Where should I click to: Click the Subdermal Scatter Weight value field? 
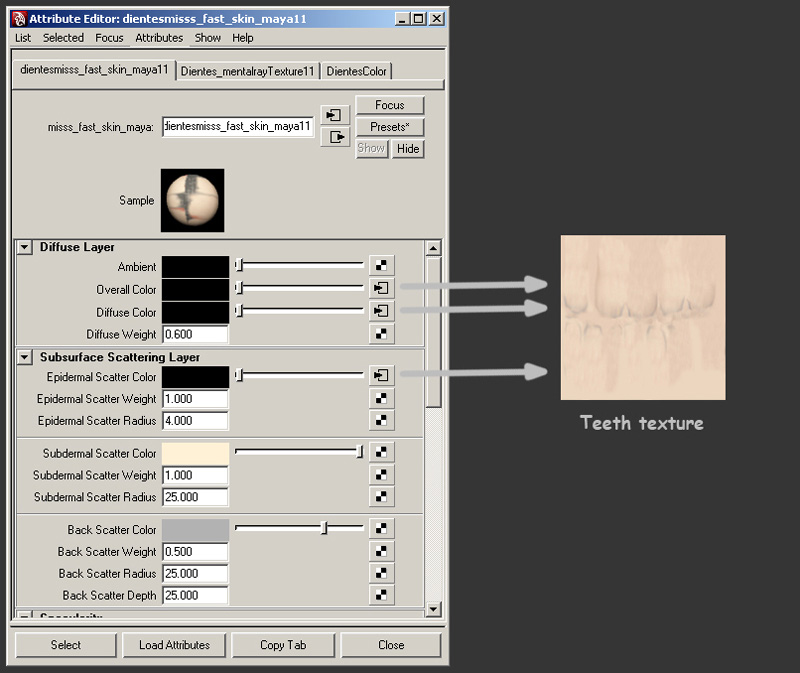(195, 475)
